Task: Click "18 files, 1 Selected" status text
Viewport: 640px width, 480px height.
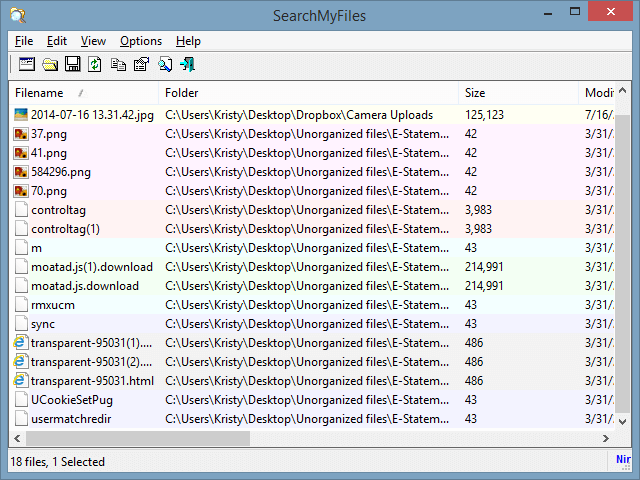Action: click(x=58, y=462)
